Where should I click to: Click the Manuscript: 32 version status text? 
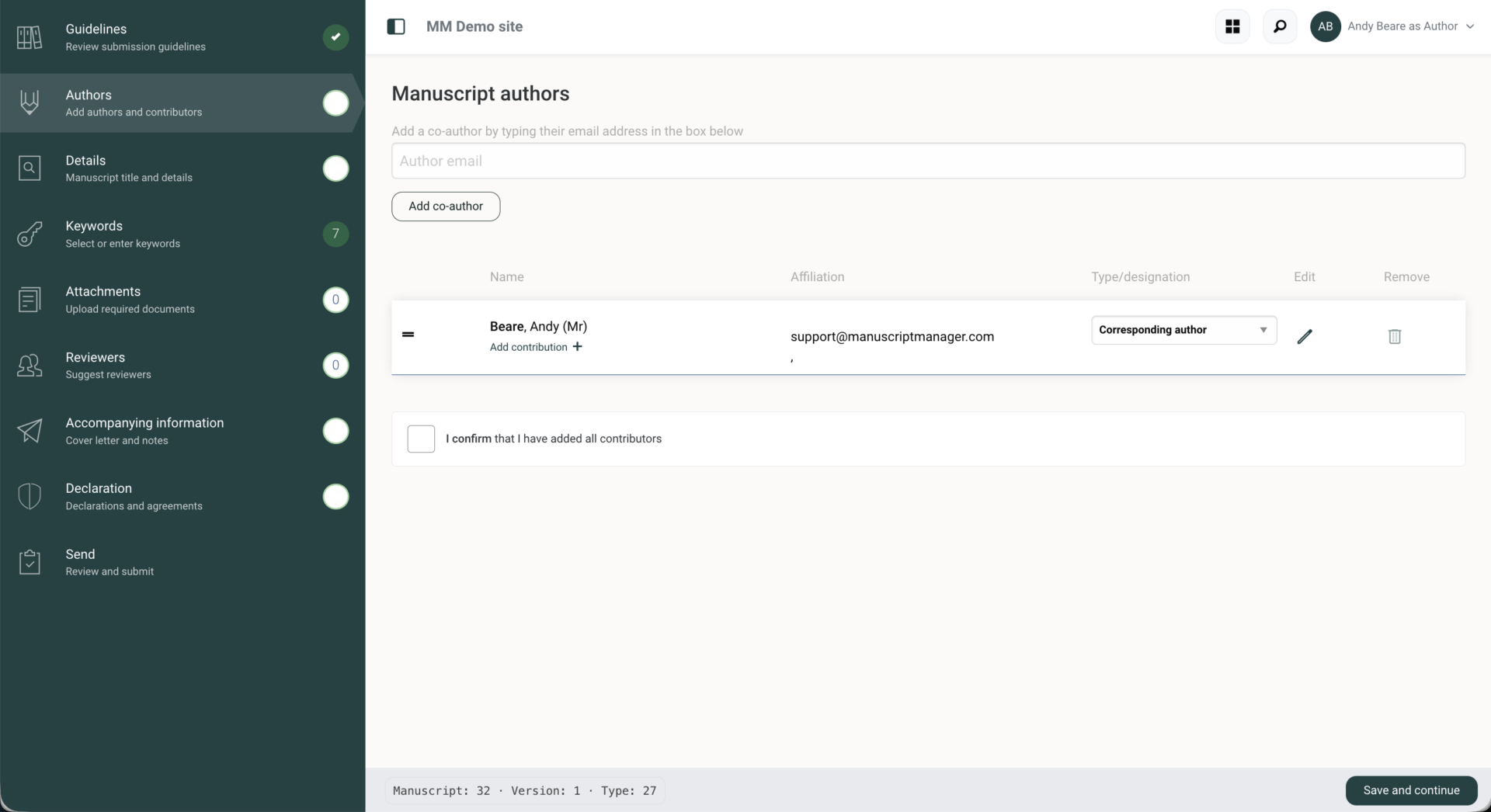tap(524, 790)
